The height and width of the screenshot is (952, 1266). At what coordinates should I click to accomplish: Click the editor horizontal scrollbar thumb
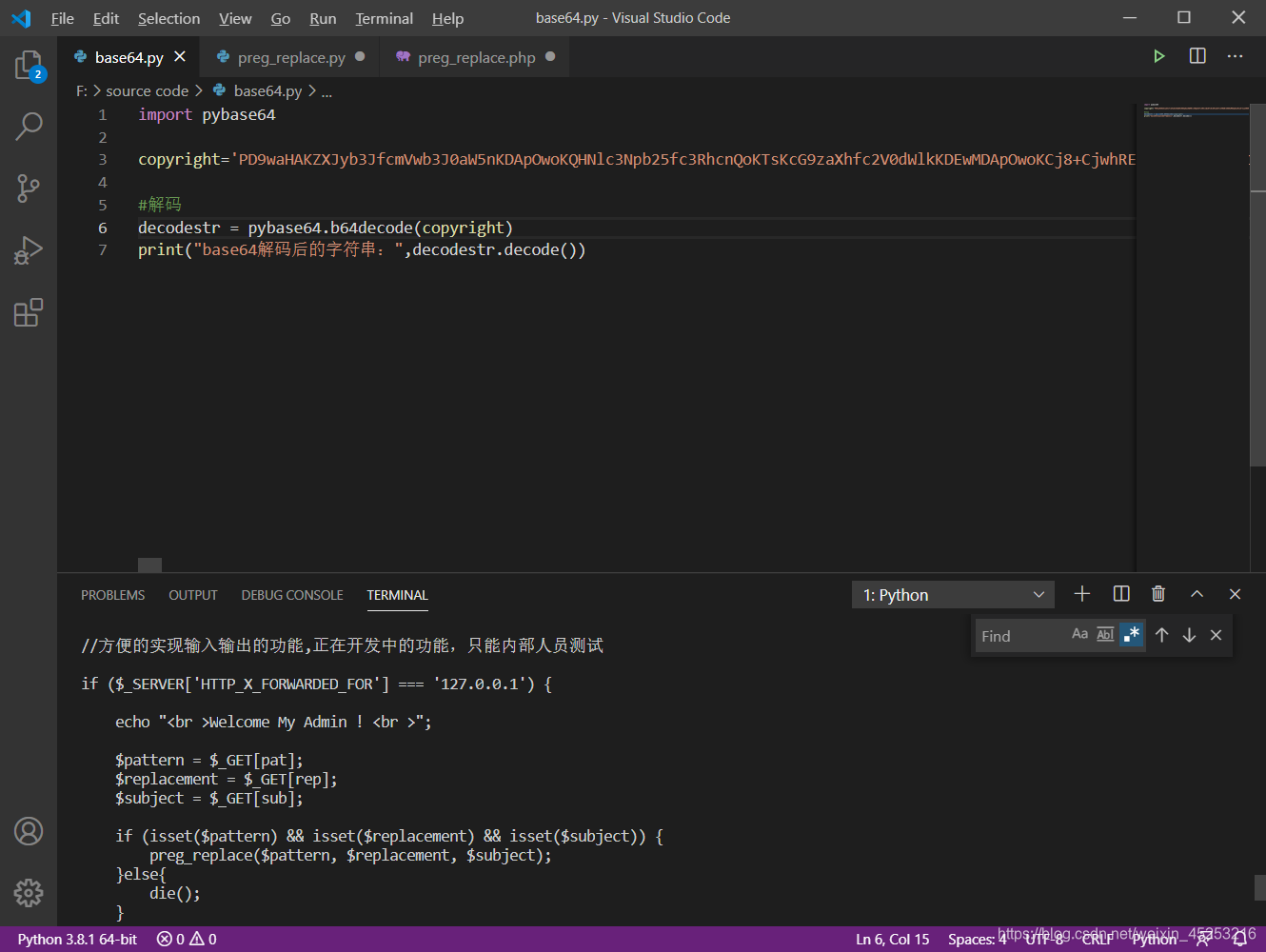tap(149, 565)
